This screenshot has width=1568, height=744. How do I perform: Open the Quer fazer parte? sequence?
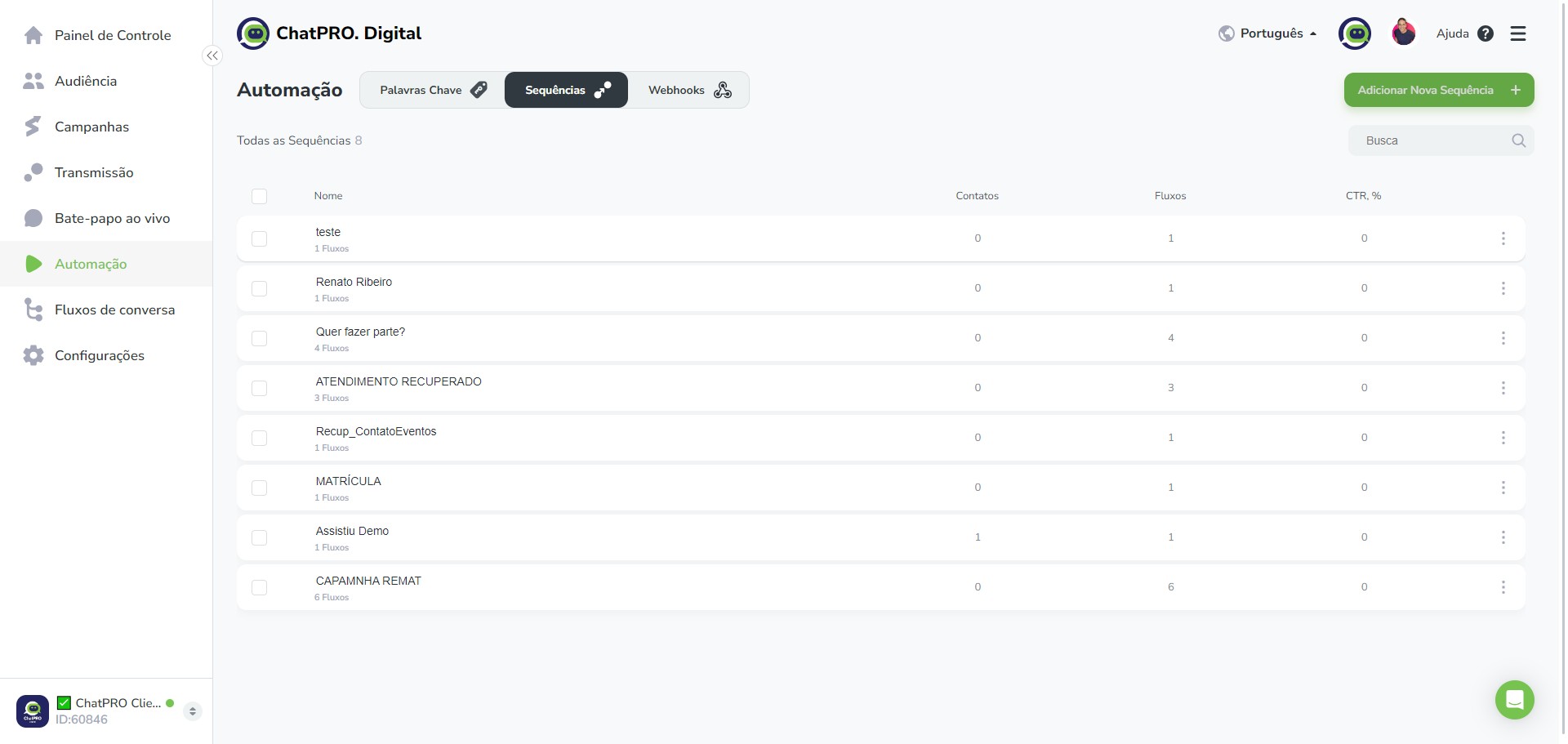click(x=360, y=332)
